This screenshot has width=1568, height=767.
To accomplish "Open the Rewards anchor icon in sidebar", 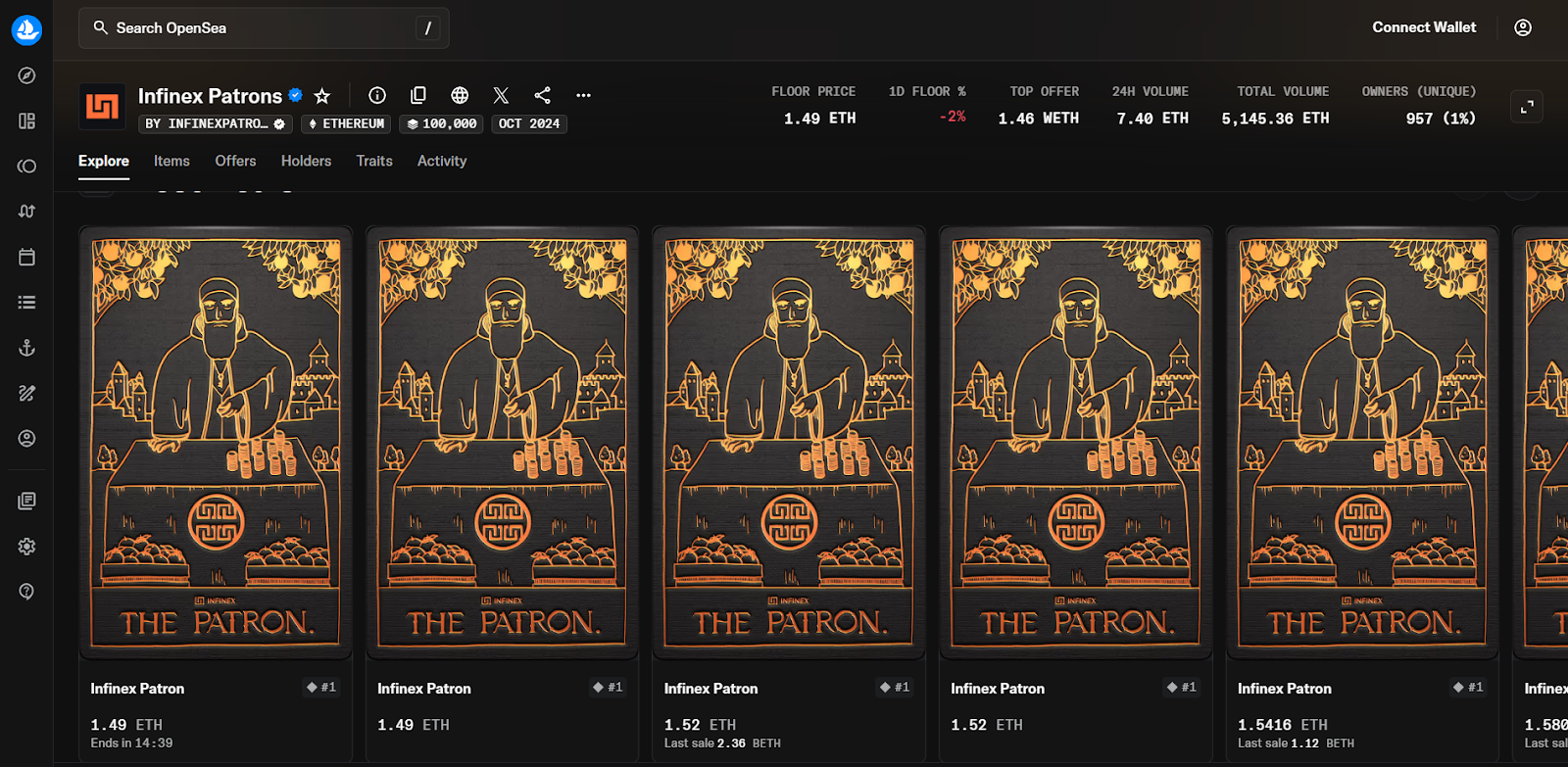I will [26, 348].
